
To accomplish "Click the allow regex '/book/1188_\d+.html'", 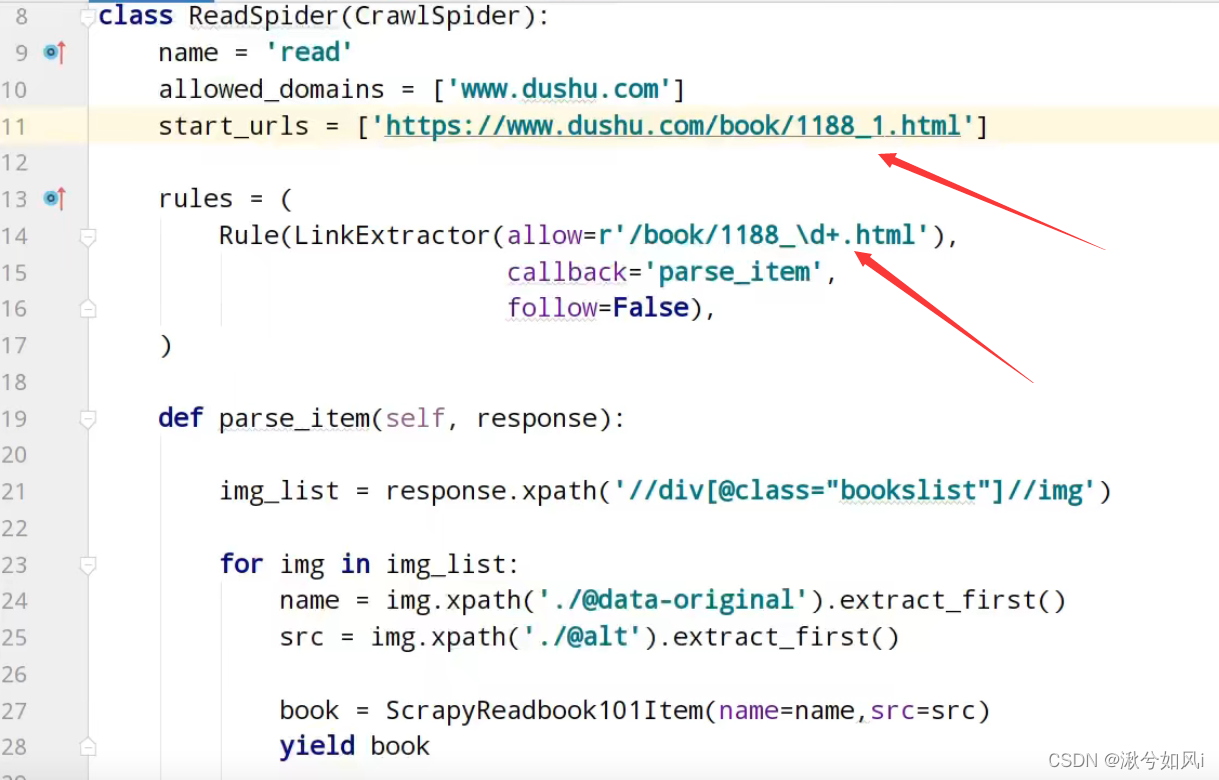I will pos(771,235).
